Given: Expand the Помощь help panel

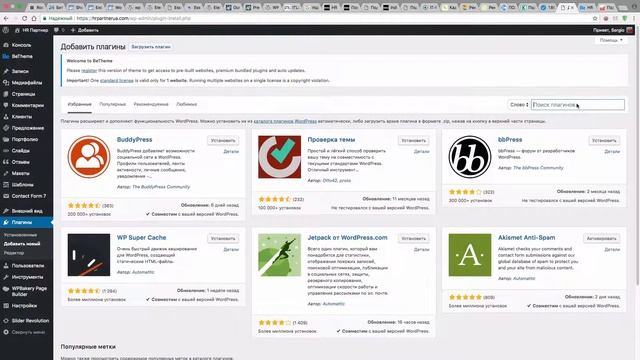Looking at the screenshot, I should click(x=611, y=40).
